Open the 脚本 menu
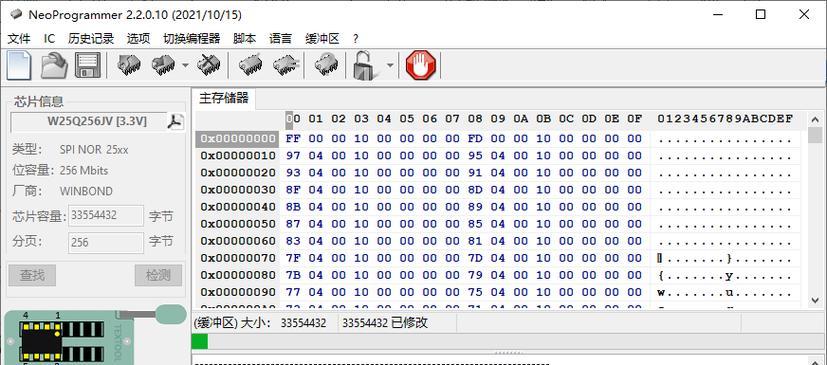The image size is (827, 365). pos(244,39)
